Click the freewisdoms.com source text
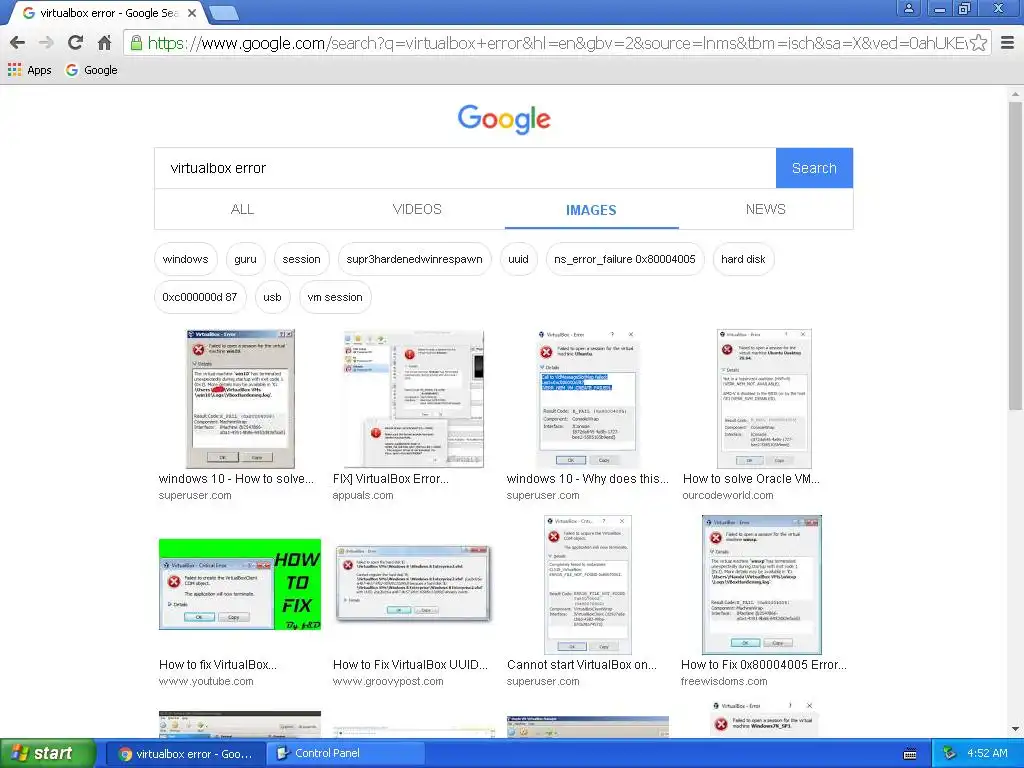 (724, 681)
